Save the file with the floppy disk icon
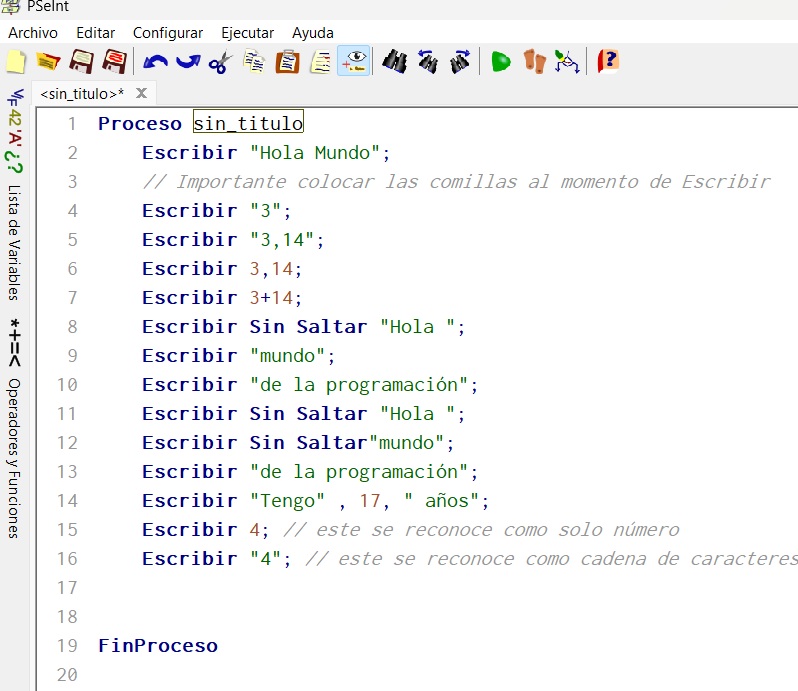 (x=81, y=62)
